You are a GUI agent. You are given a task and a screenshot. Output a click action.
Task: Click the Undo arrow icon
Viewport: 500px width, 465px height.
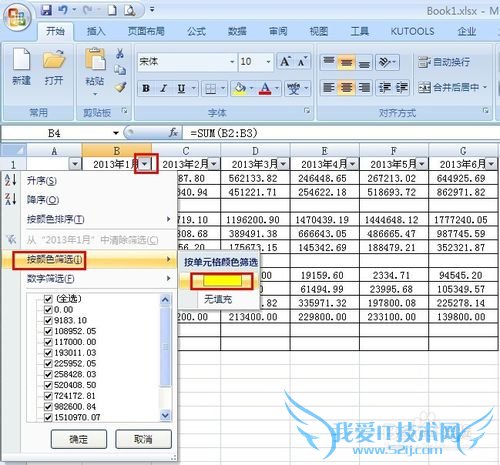coord(63,10)
